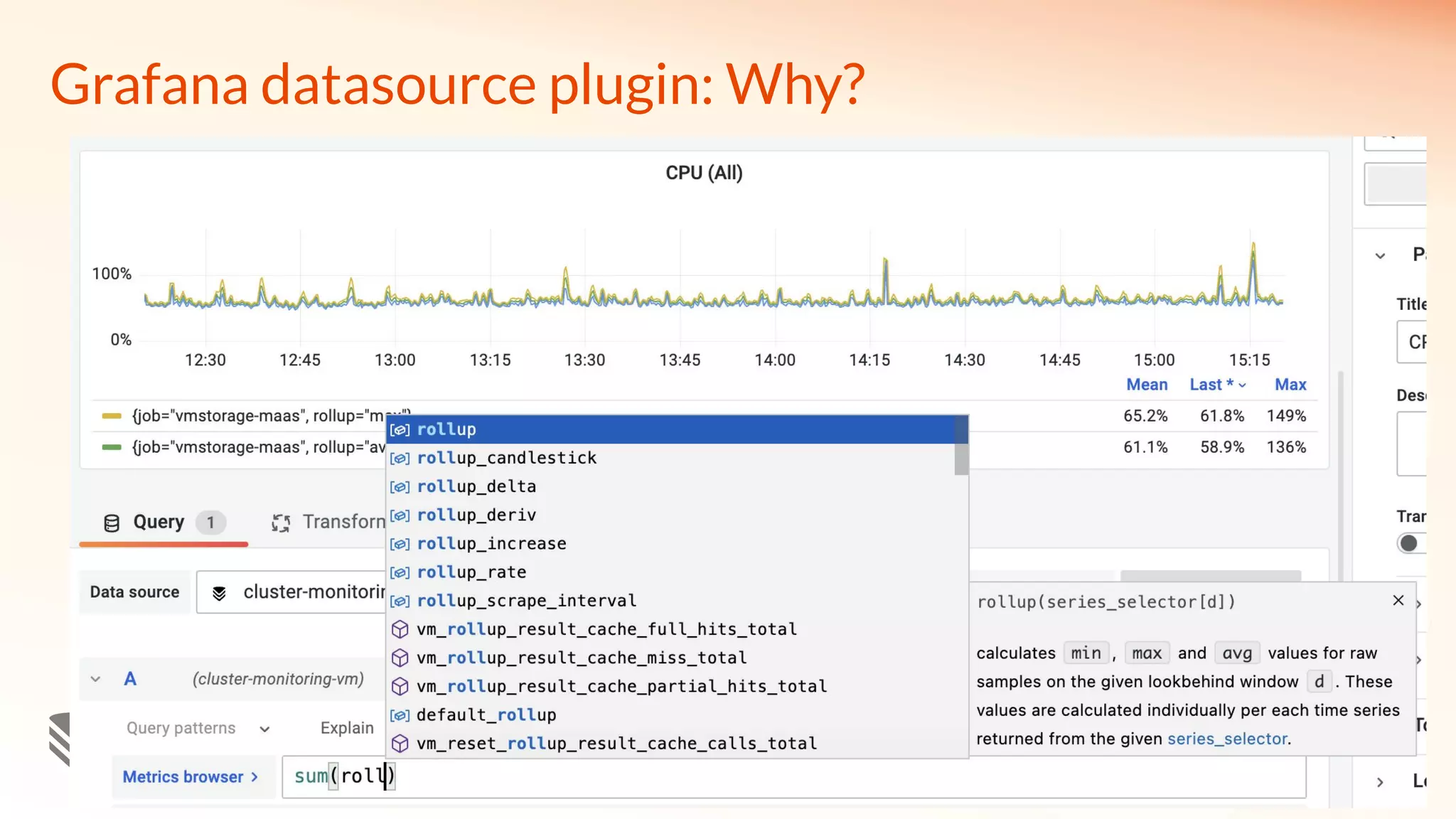Collapse query row A
The image size is (1456, 819).
[95, 679]
